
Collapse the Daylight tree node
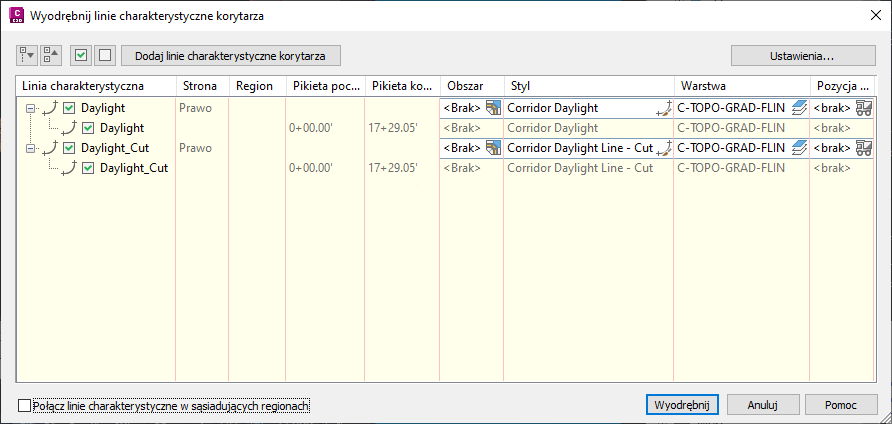[31, 108]
